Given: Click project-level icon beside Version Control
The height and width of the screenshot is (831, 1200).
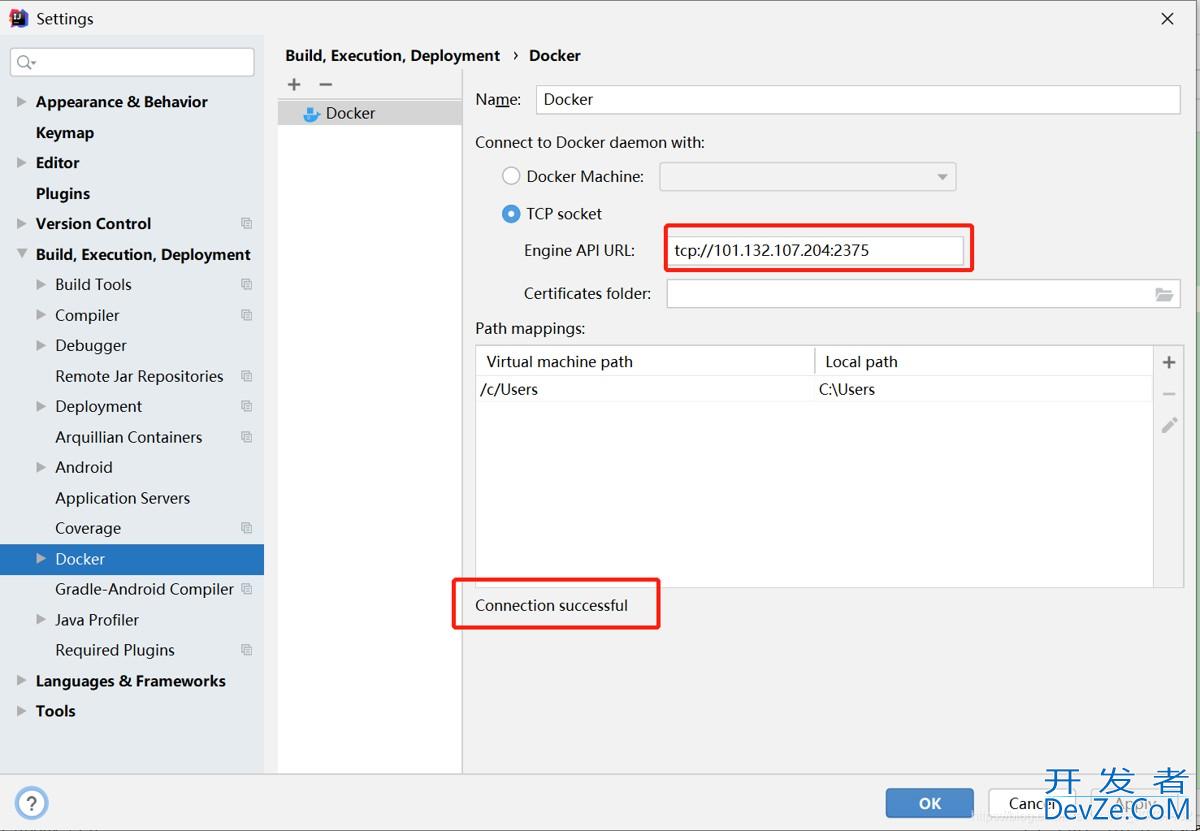Looking at the screenshot, I should [x=246, y=224].
